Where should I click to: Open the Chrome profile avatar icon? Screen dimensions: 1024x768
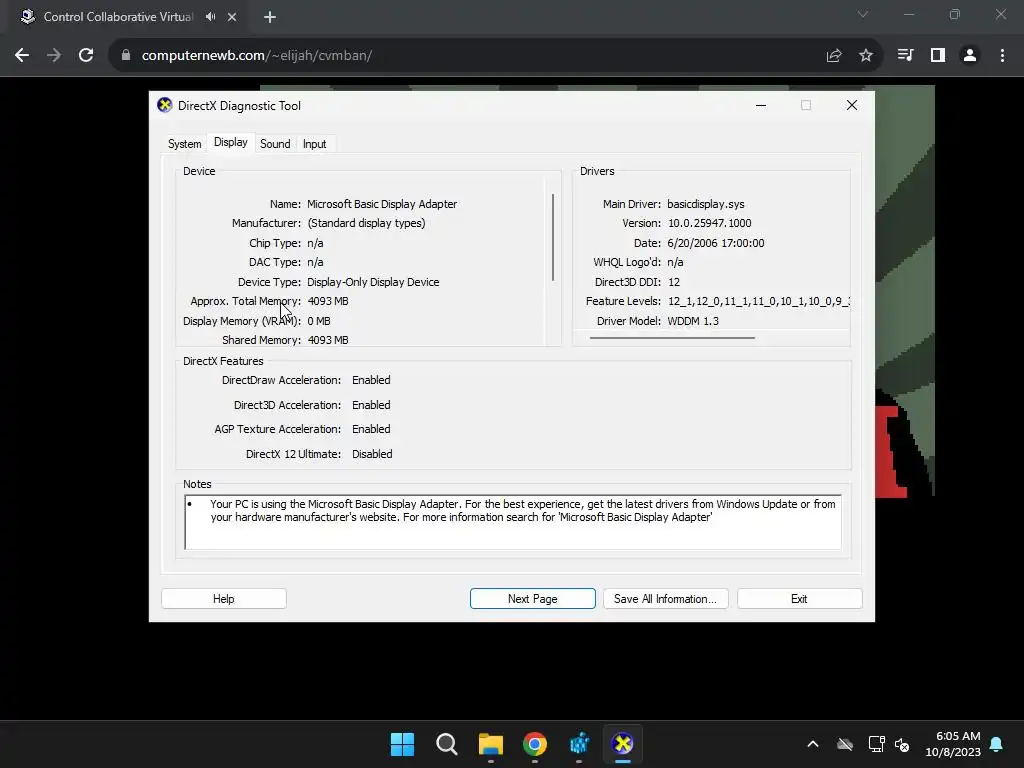970,56
